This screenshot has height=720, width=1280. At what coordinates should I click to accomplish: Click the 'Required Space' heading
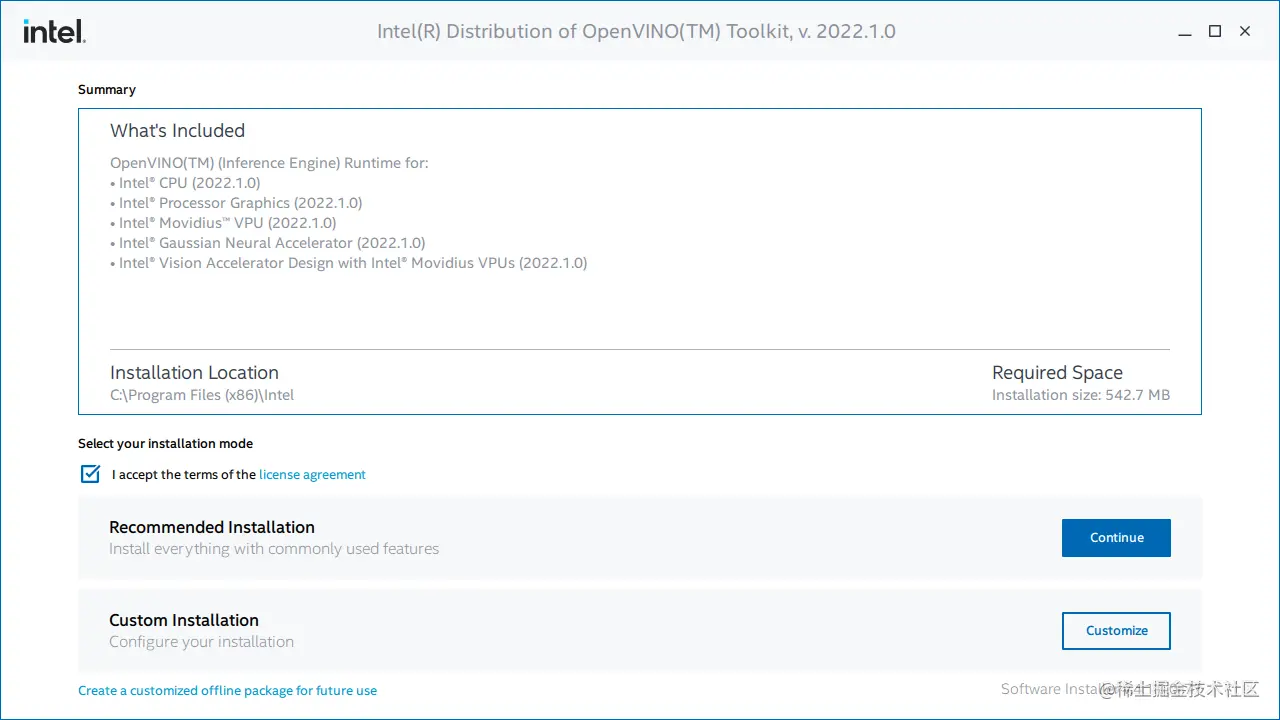click(x=1057, y=373)
